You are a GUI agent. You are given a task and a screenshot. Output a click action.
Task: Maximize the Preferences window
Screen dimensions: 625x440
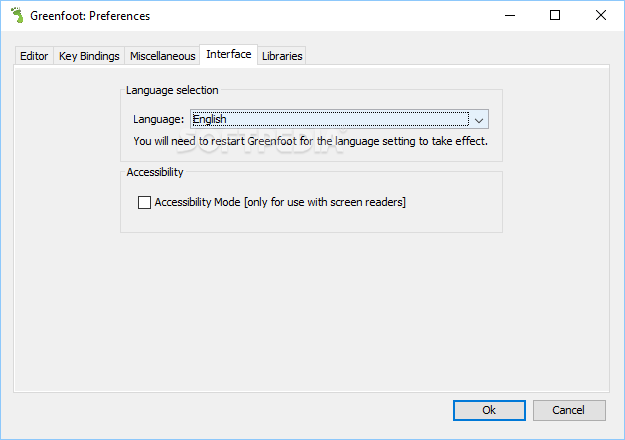555,16
